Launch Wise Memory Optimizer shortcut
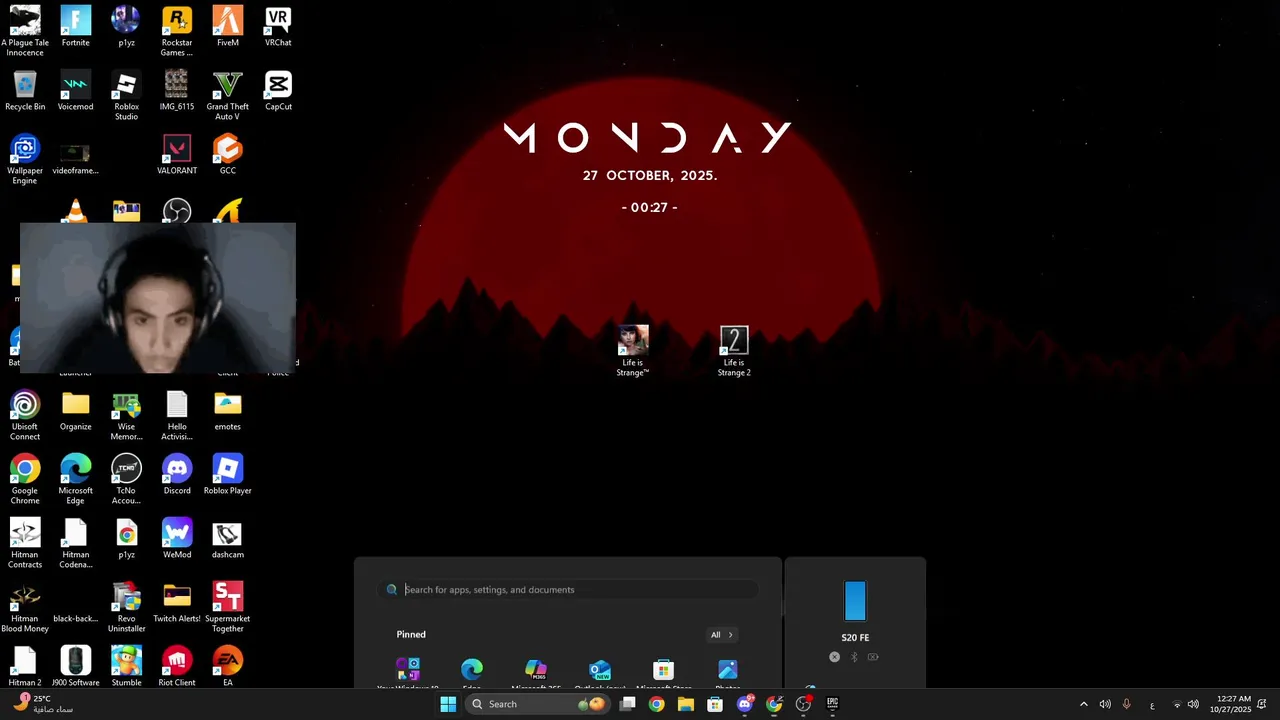The height and width of the screenshot is (720, 1280). pos(126,415)
